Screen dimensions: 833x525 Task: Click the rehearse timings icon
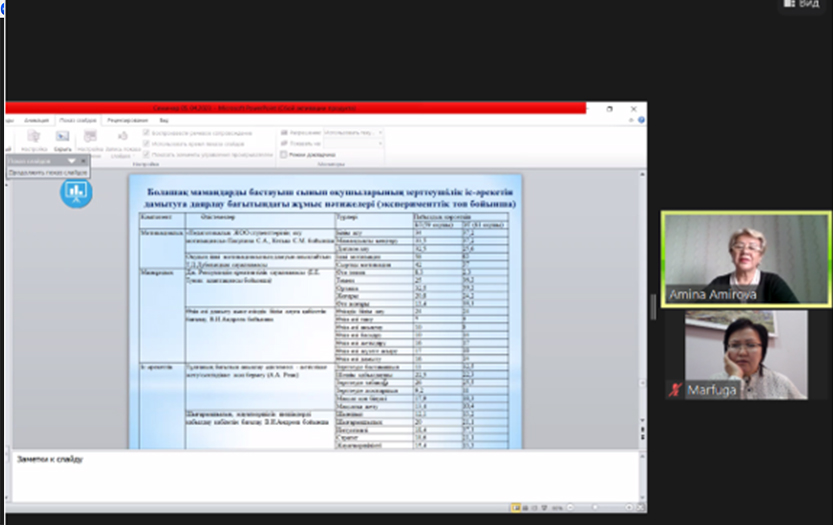pyautogui.click(x=91, y=139)
